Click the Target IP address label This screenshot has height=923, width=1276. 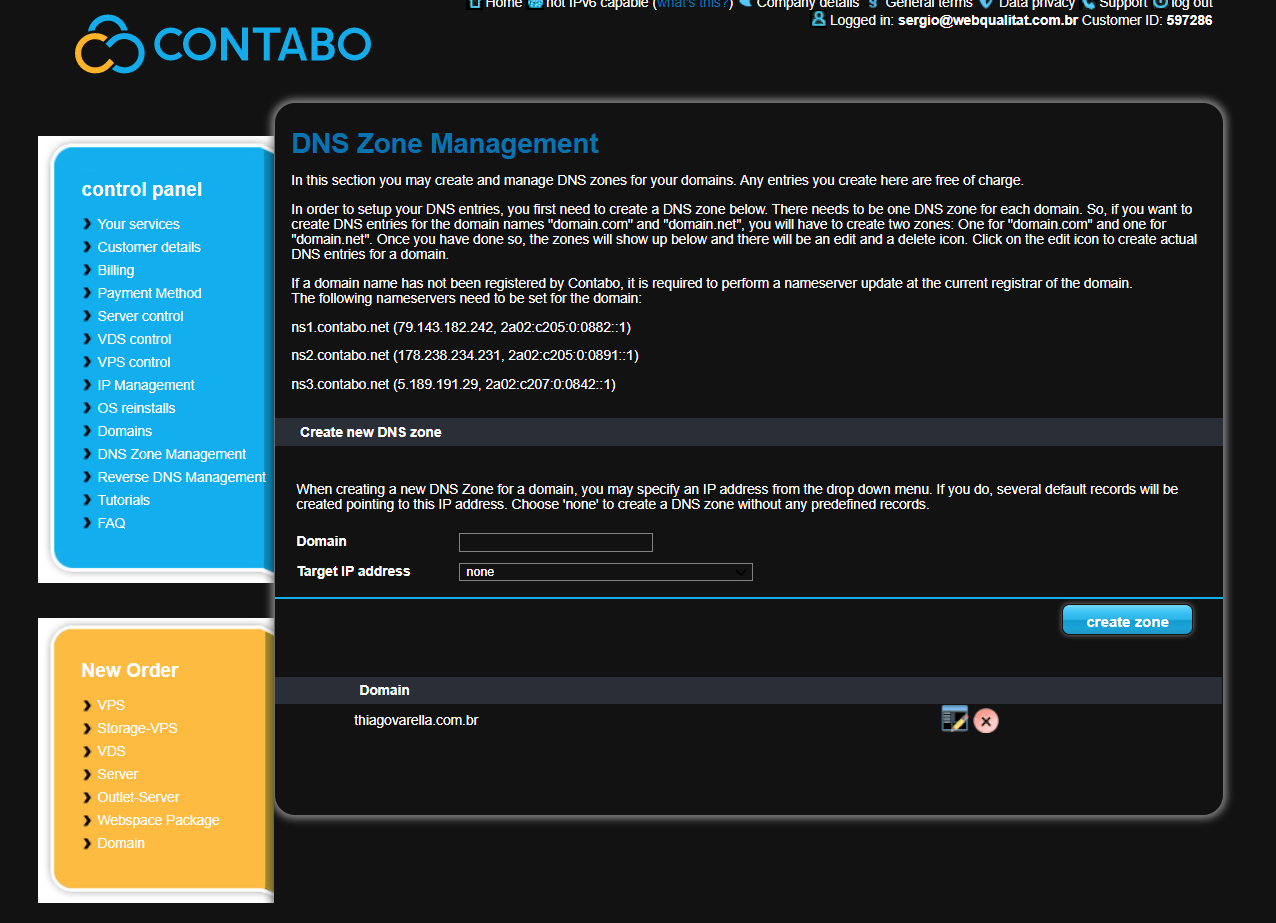(353, 571)
